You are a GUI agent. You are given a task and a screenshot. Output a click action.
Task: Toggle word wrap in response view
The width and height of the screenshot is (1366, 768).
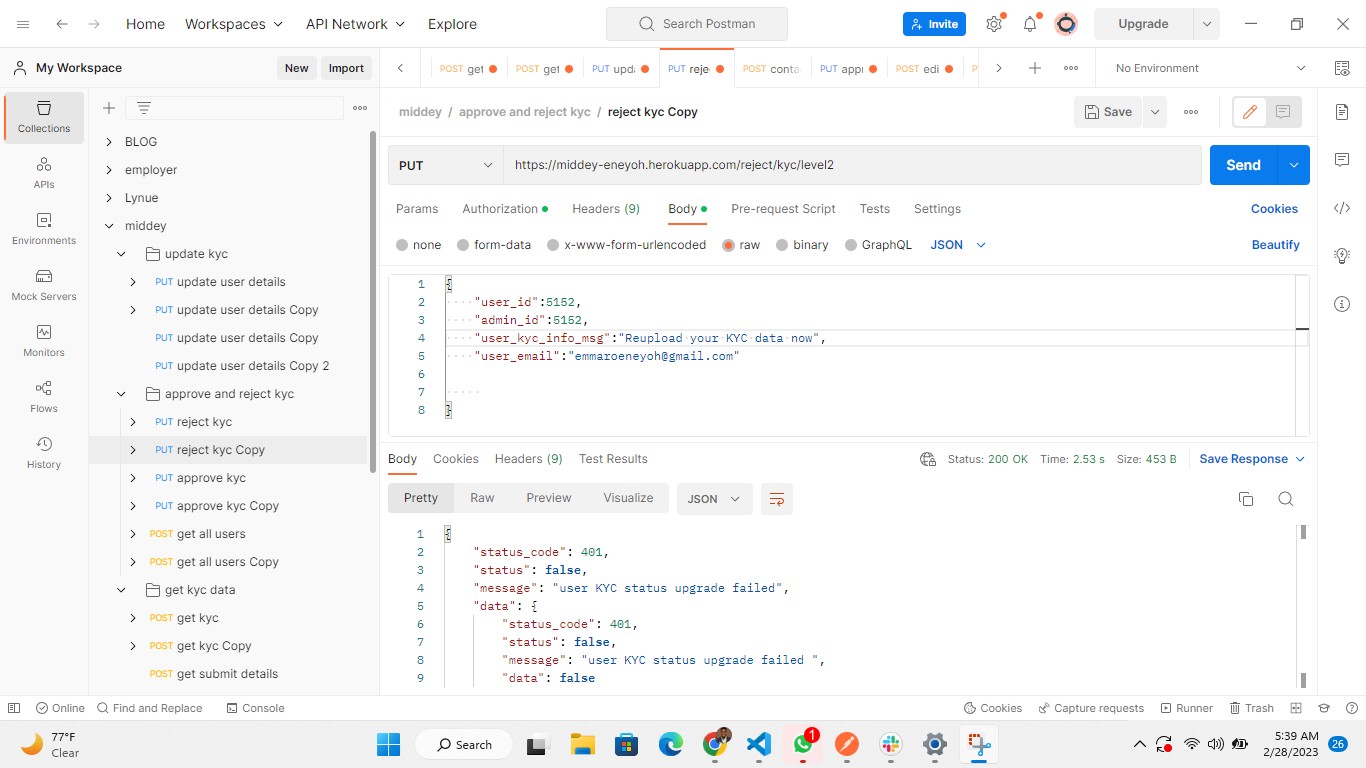[777, 499]
